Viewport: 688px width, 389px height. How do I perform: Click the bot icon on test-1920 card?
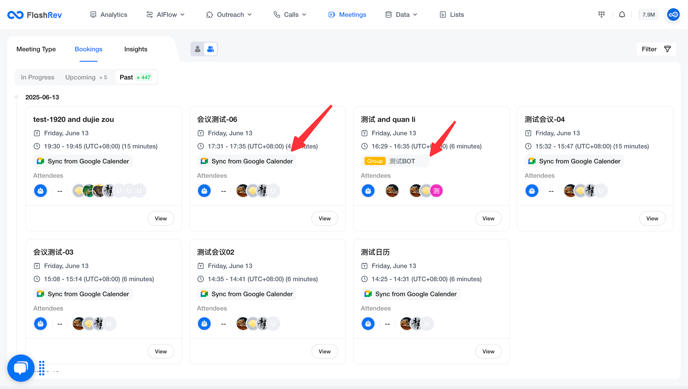point(40,191)
